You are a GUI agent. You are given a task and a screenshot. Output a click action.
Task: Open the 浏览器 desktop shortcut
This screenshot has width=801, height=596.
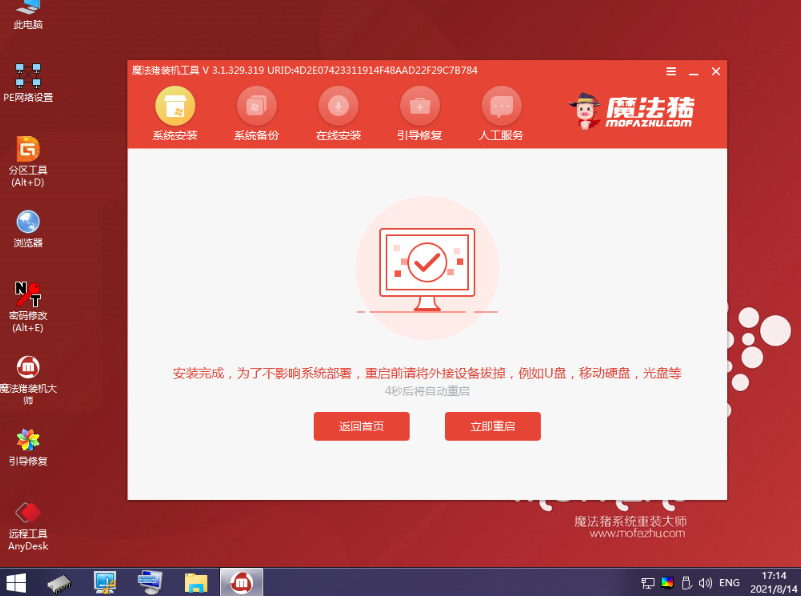tap(28, 227)
